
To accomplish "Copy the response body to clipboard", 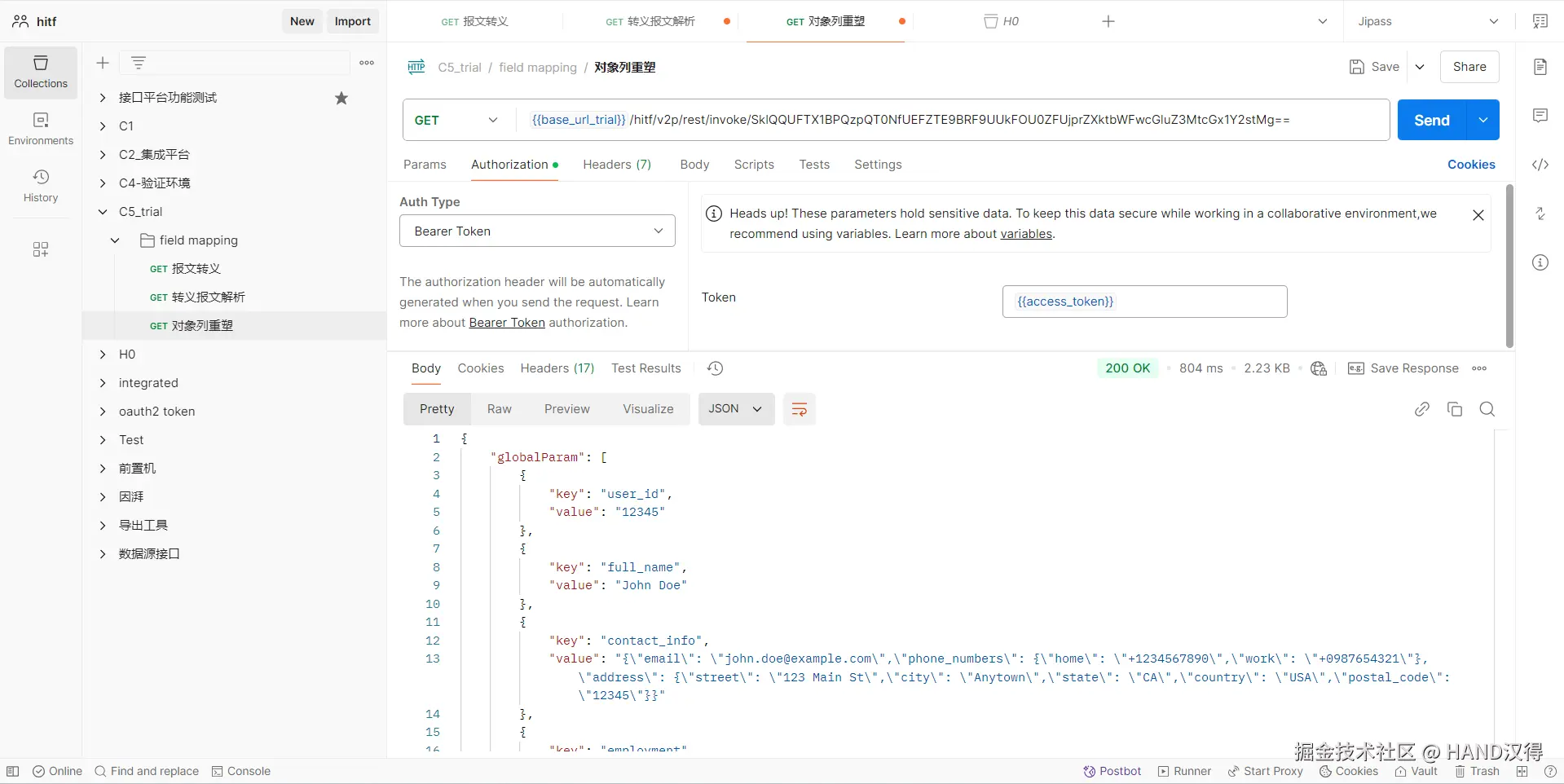I will tap(1454, 409).
